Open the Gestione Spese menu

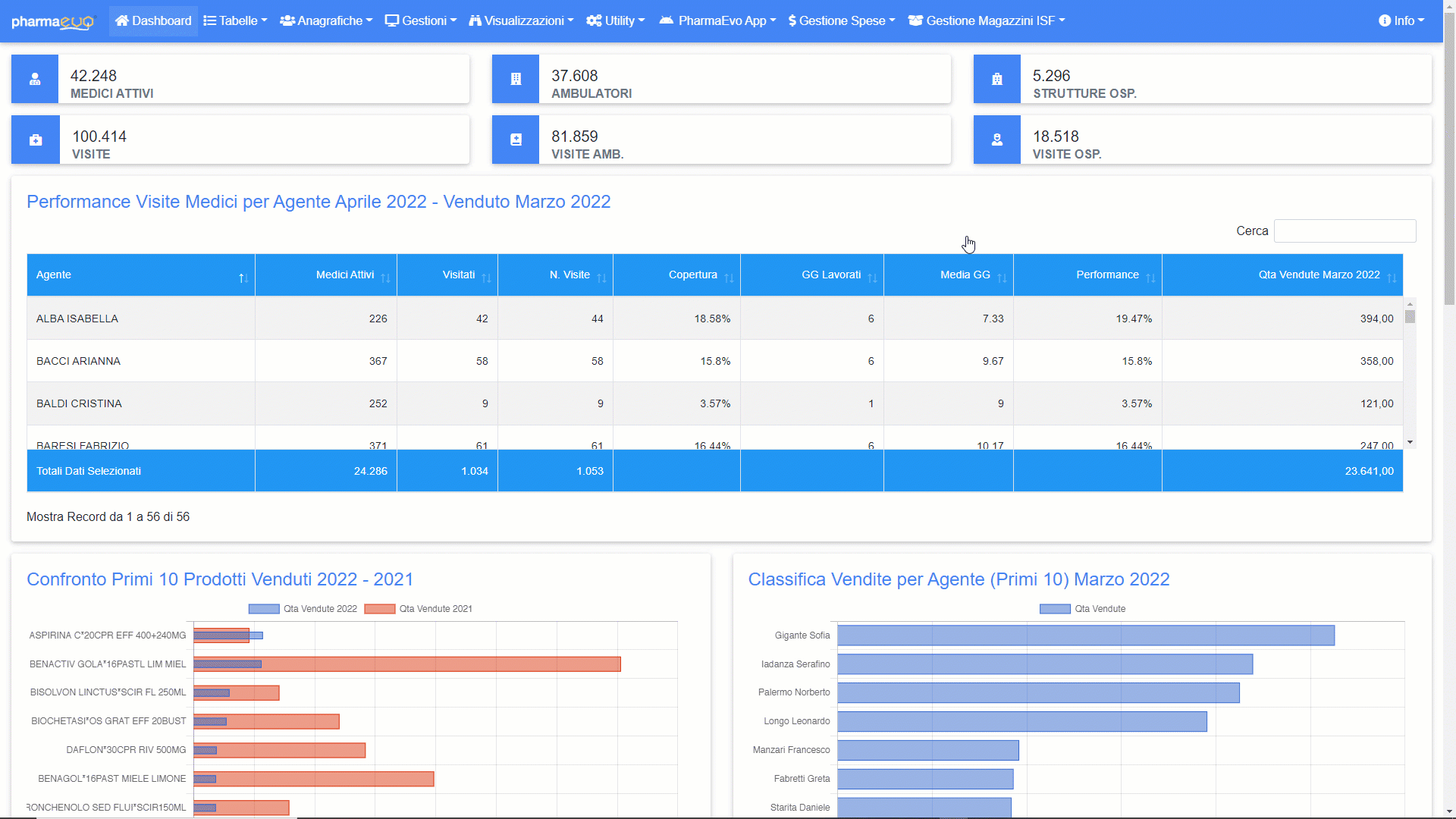click(x=842, y=21)
